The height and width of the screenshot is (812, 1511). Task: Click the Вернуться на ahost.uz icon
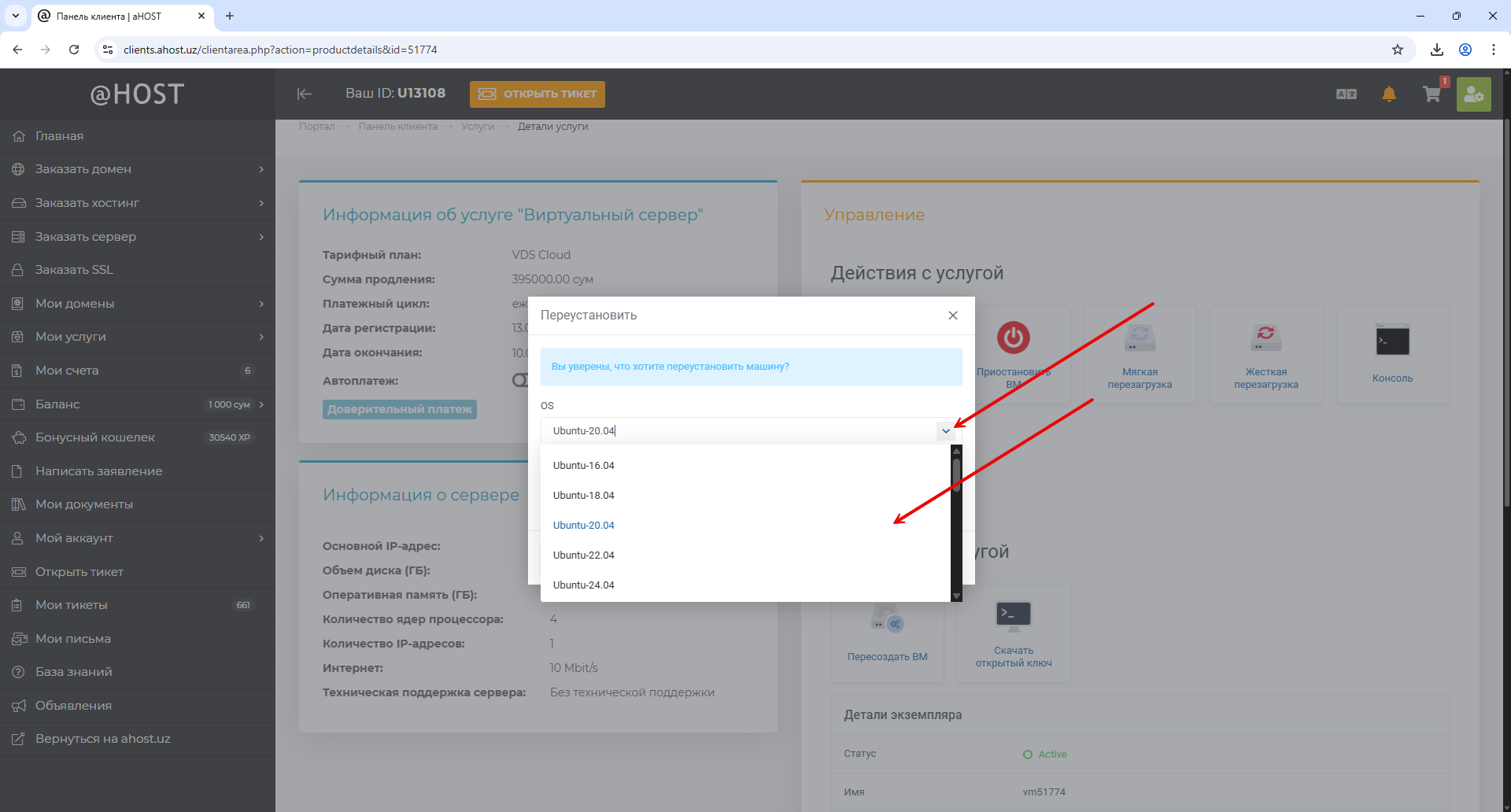click(x=18, y=739)
